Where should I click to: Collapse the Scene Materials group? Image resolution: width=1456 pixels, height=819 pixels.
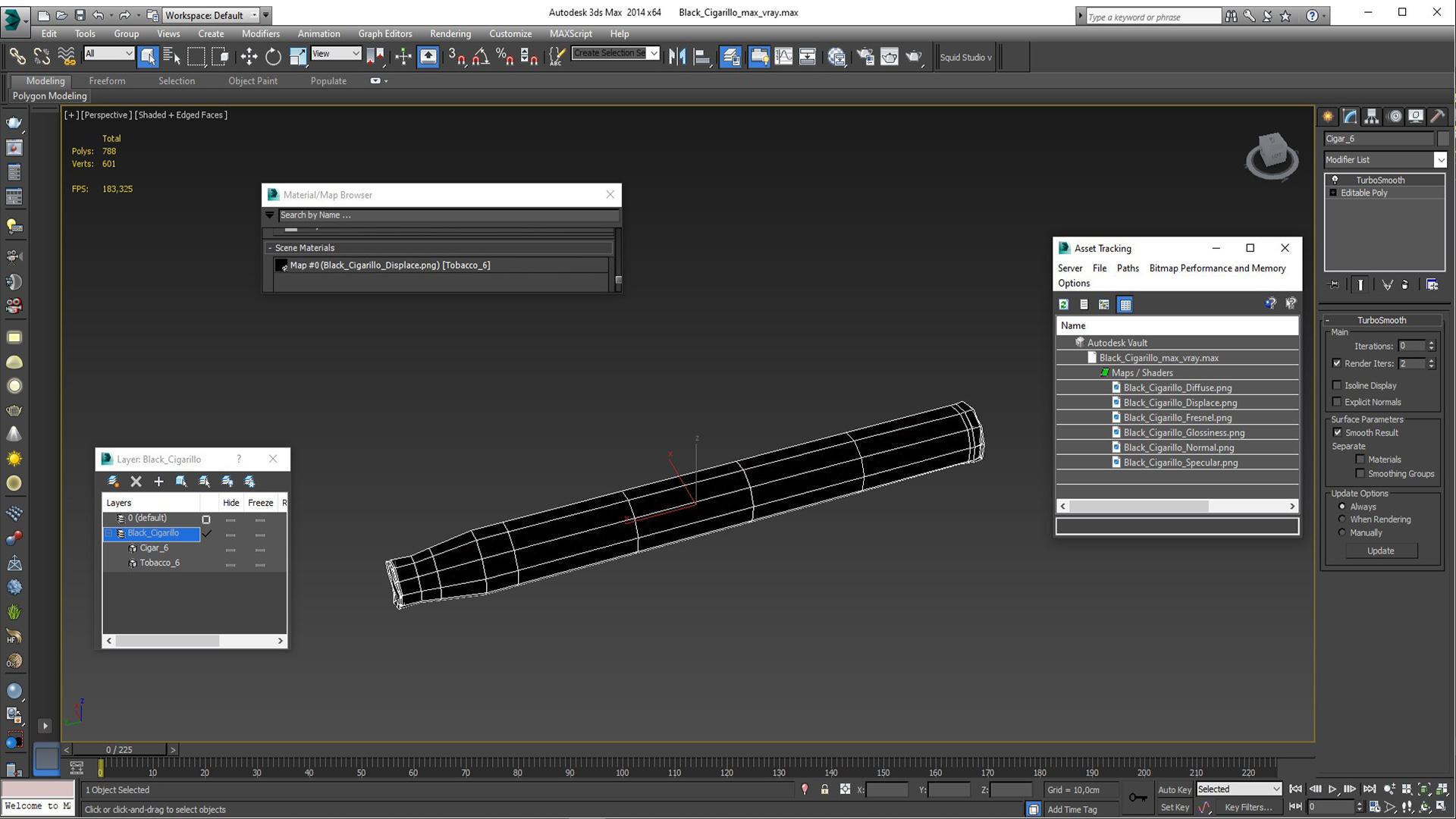point(270,248)
